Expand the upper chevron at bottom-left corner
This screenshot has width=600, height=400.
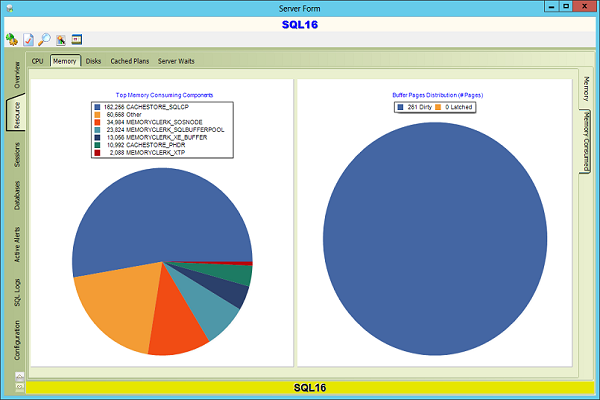(19, 376)
